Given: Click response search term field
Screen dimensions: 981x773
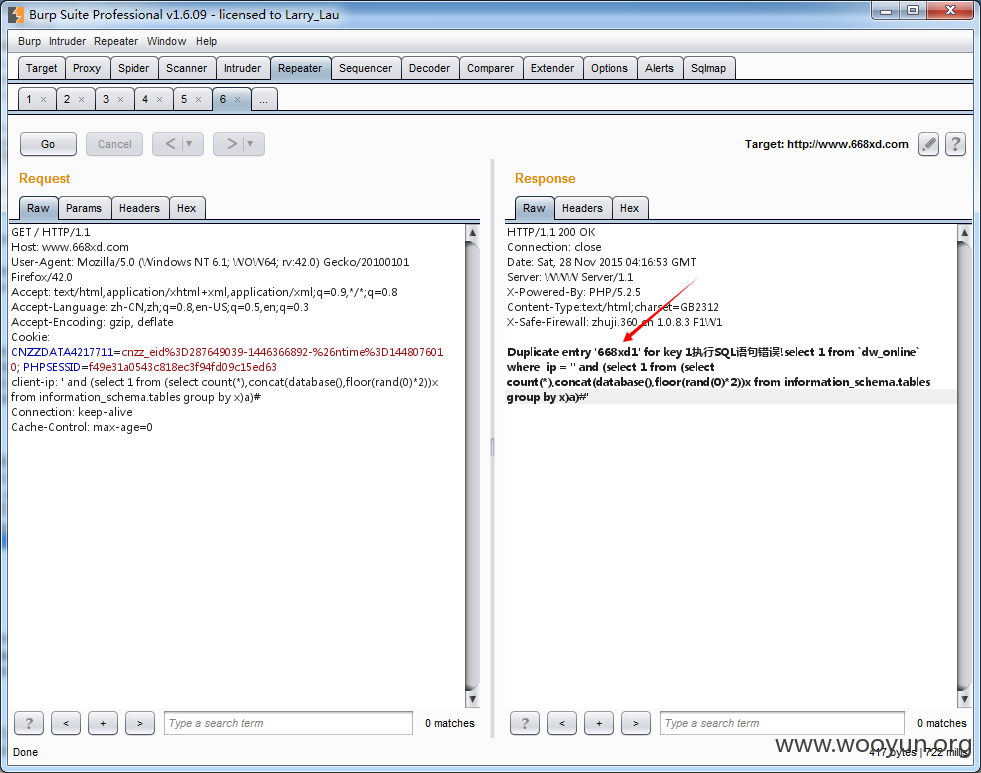Looking at the screenshot, I should [x=782, y=723].
